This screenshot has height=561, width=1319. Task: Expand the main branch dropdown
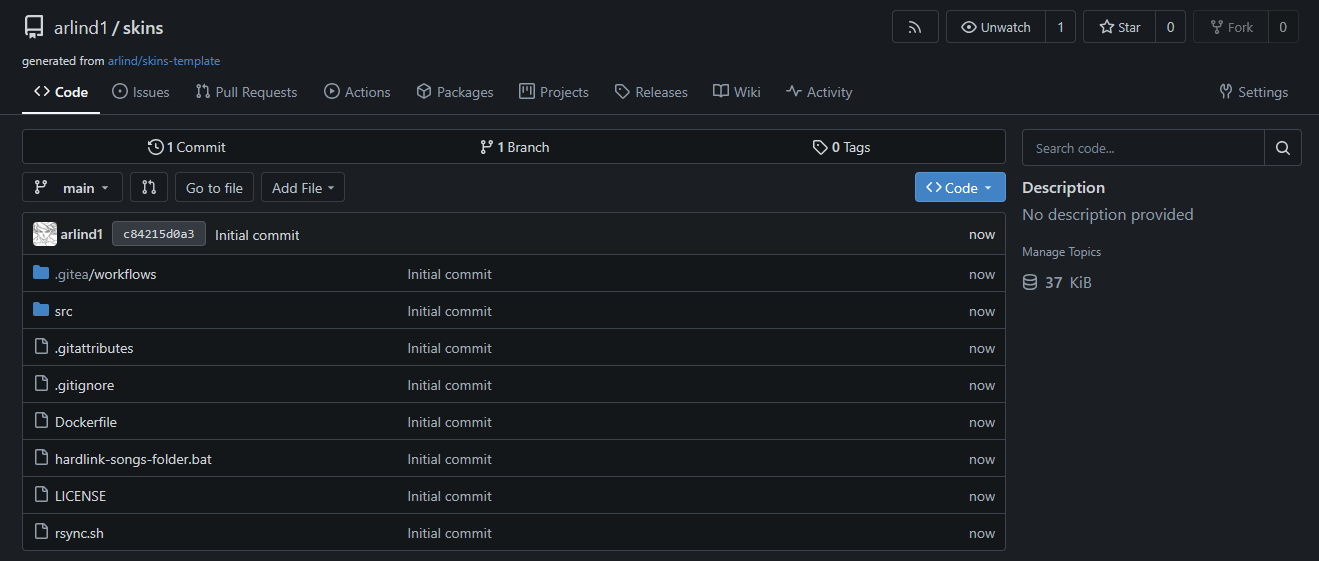[x=72, y=187]
